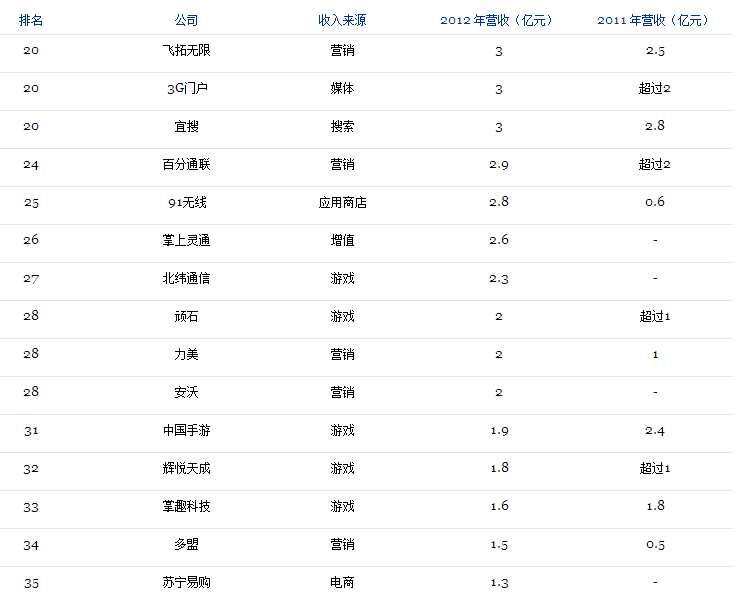Click the 排名 column header

(x=31, y=20)
